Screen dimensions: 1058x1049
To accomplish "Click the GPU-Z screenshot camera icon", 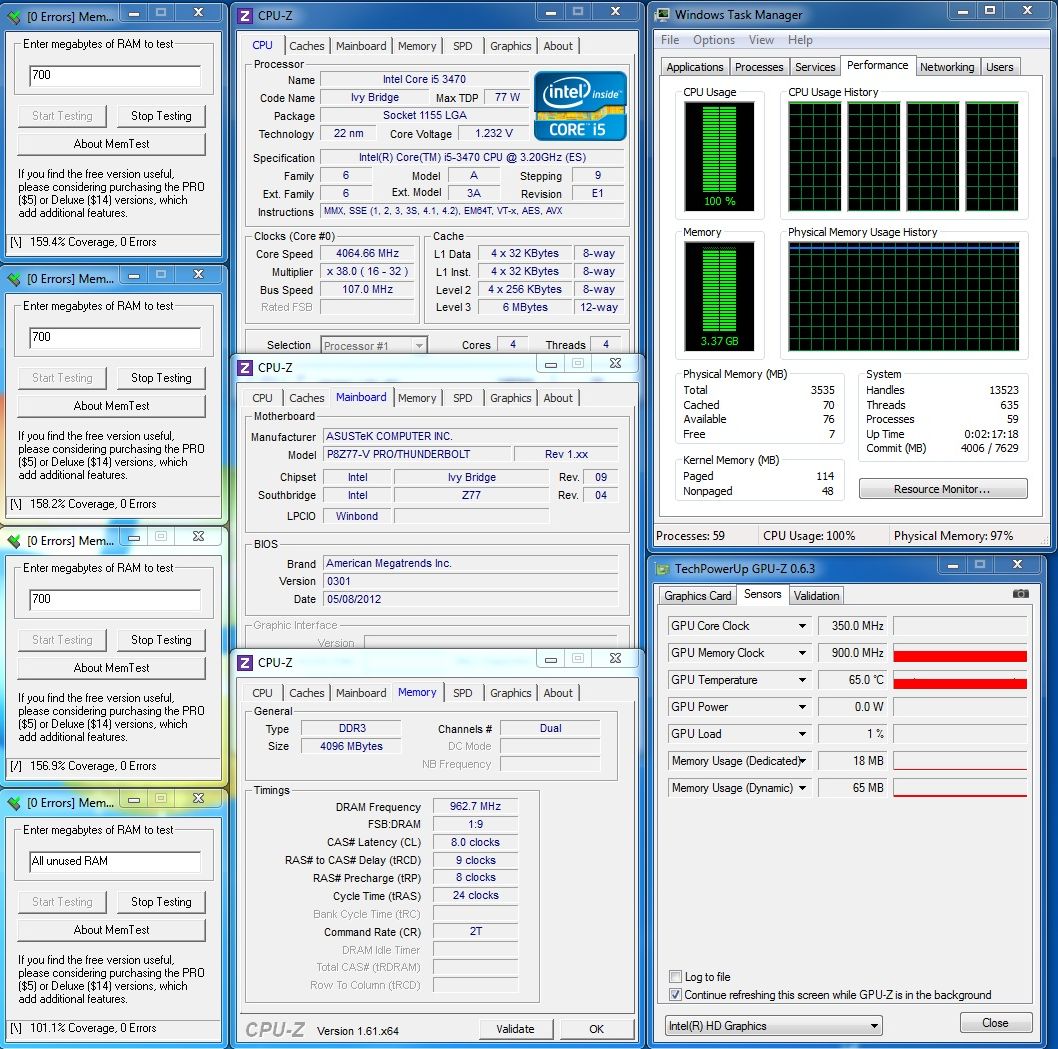I will (1020, 594).
